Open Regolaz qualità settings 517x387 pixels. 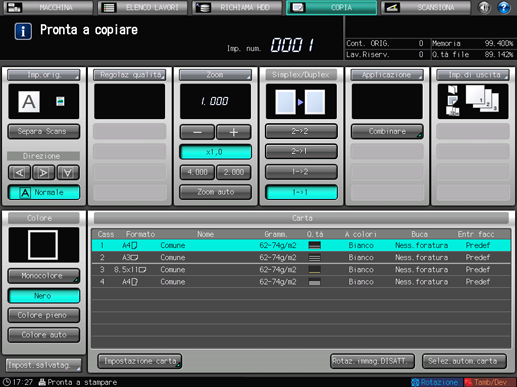(129, 75)
